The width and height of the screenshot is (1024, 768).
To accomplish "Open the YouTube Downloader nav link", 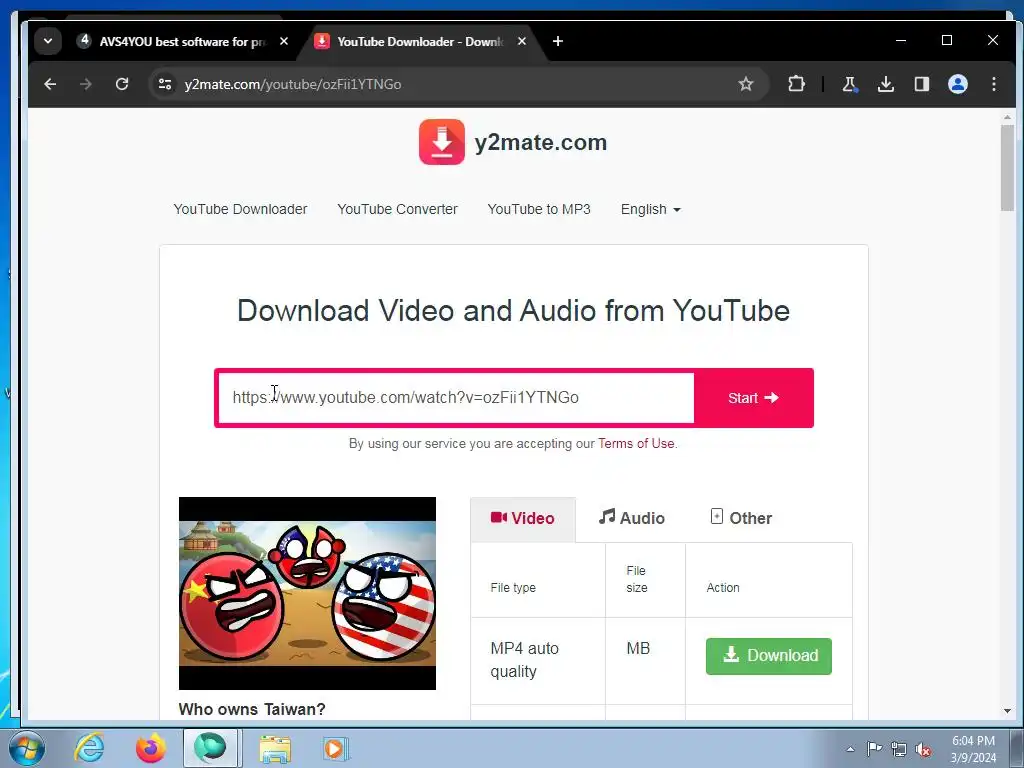I will tap(240, 209).
